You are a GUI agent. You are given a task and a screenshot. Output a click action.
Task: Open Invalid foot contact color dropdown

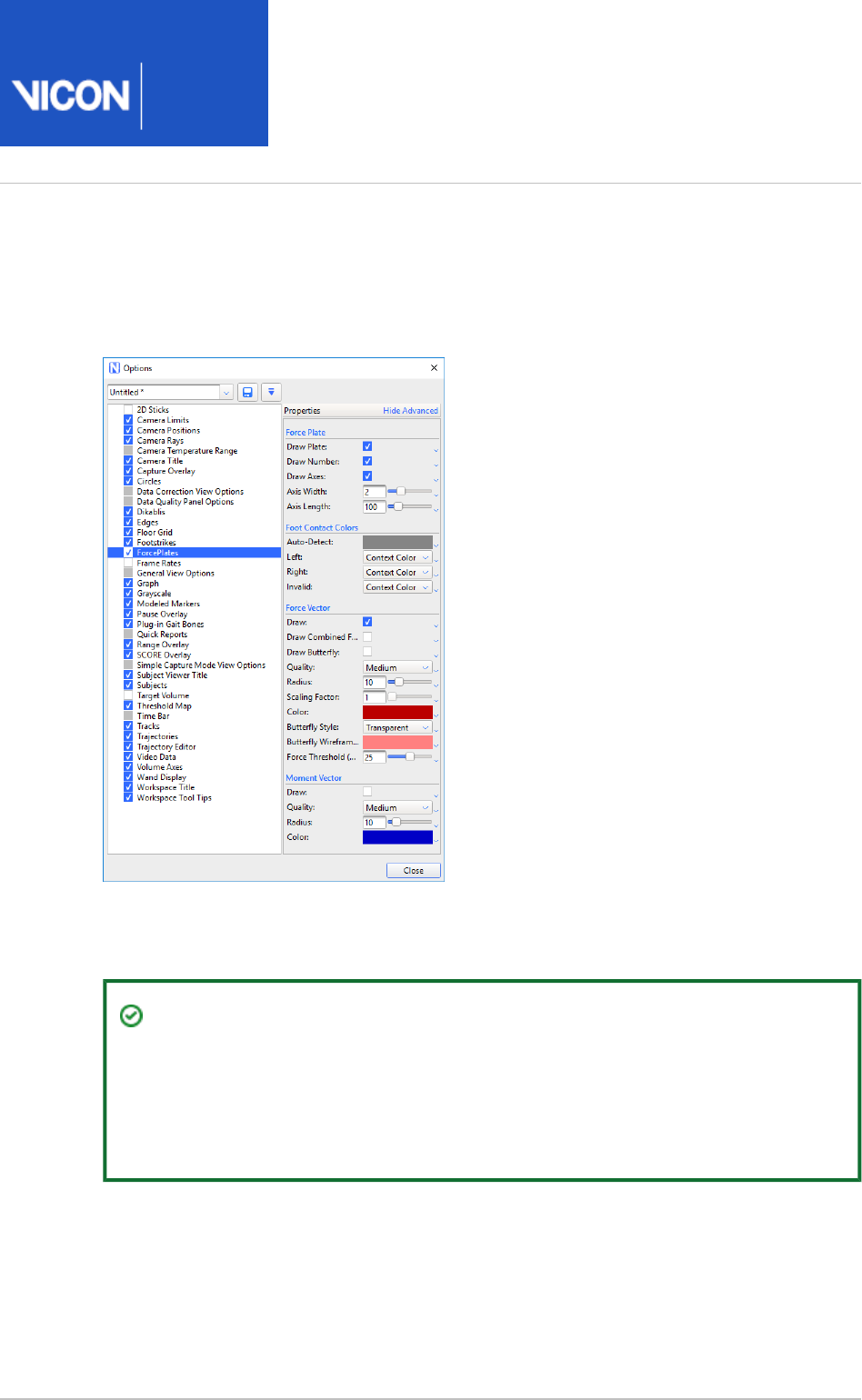pos(397,587)
